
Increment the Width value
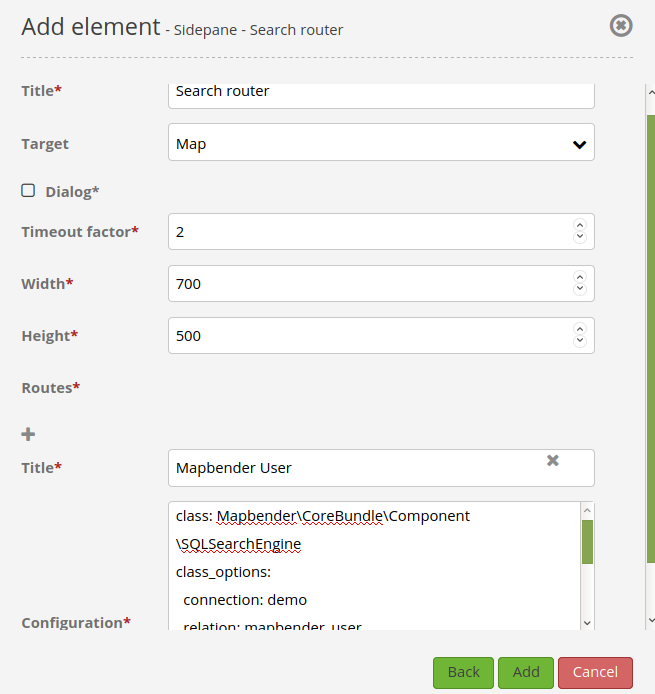[x=579, y=278]
